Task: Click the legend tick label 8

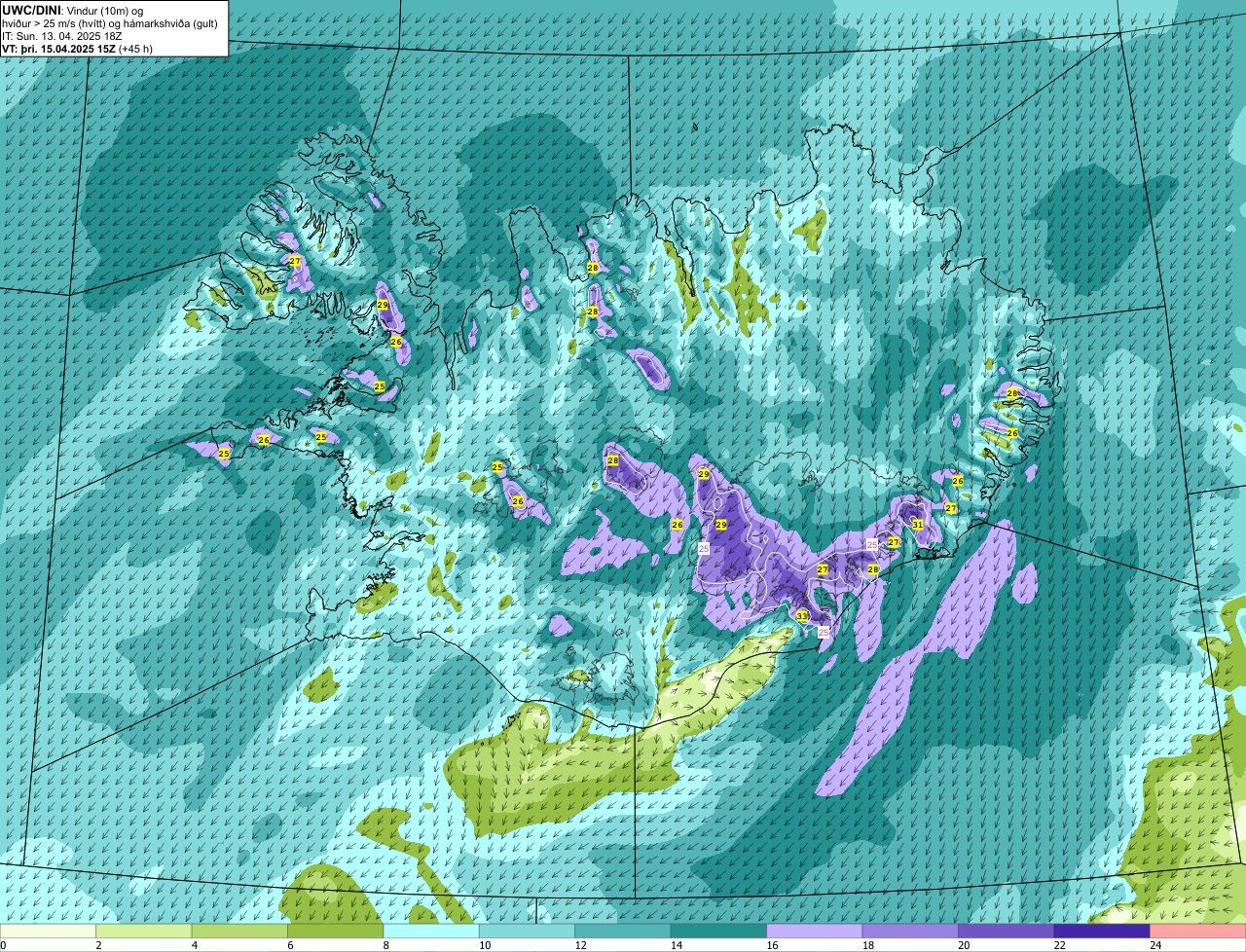Action: 385,945
